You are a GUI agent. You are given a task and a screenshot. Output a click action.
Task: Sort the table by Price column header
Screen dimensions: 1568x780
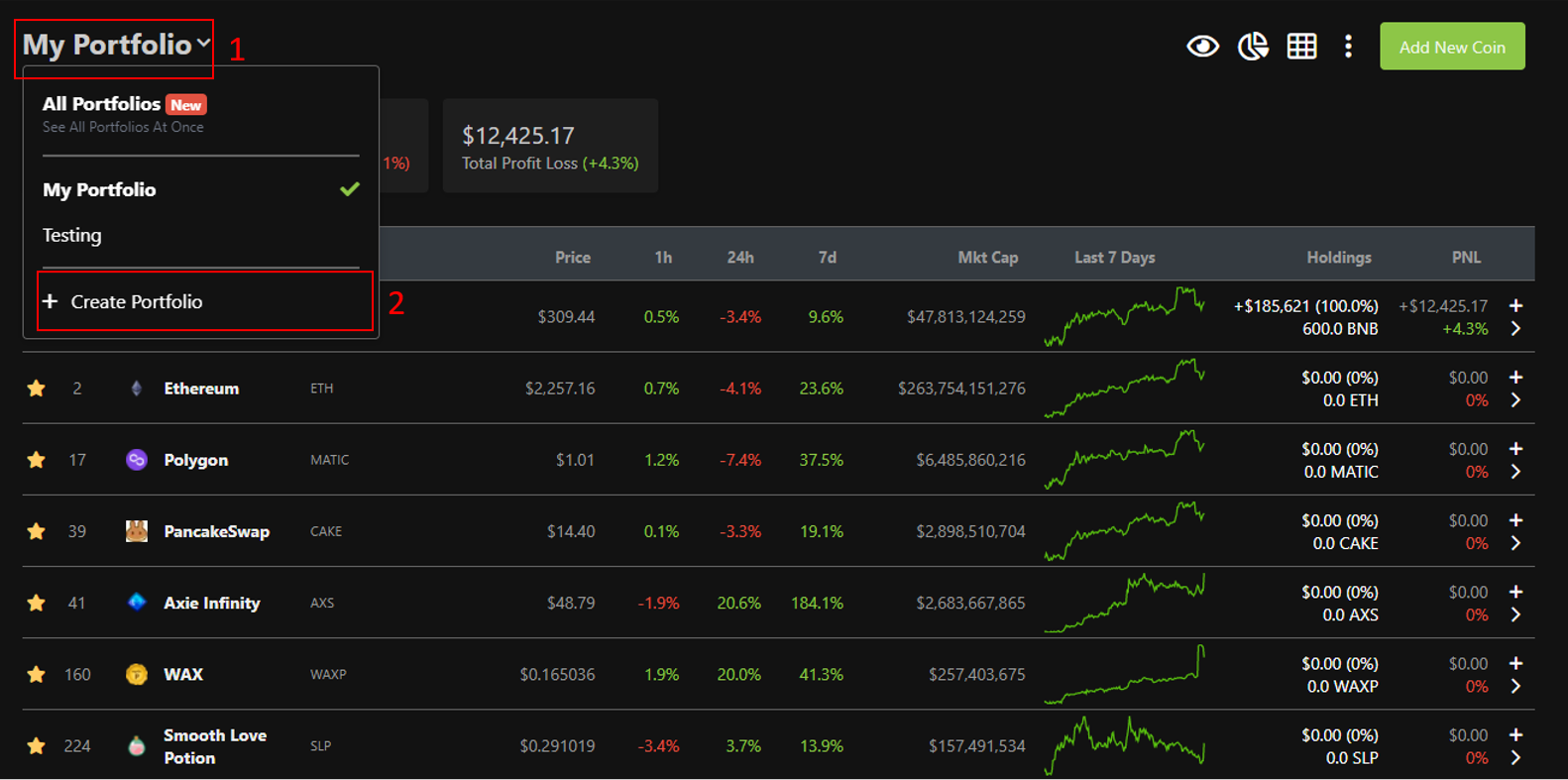point(573,257)
